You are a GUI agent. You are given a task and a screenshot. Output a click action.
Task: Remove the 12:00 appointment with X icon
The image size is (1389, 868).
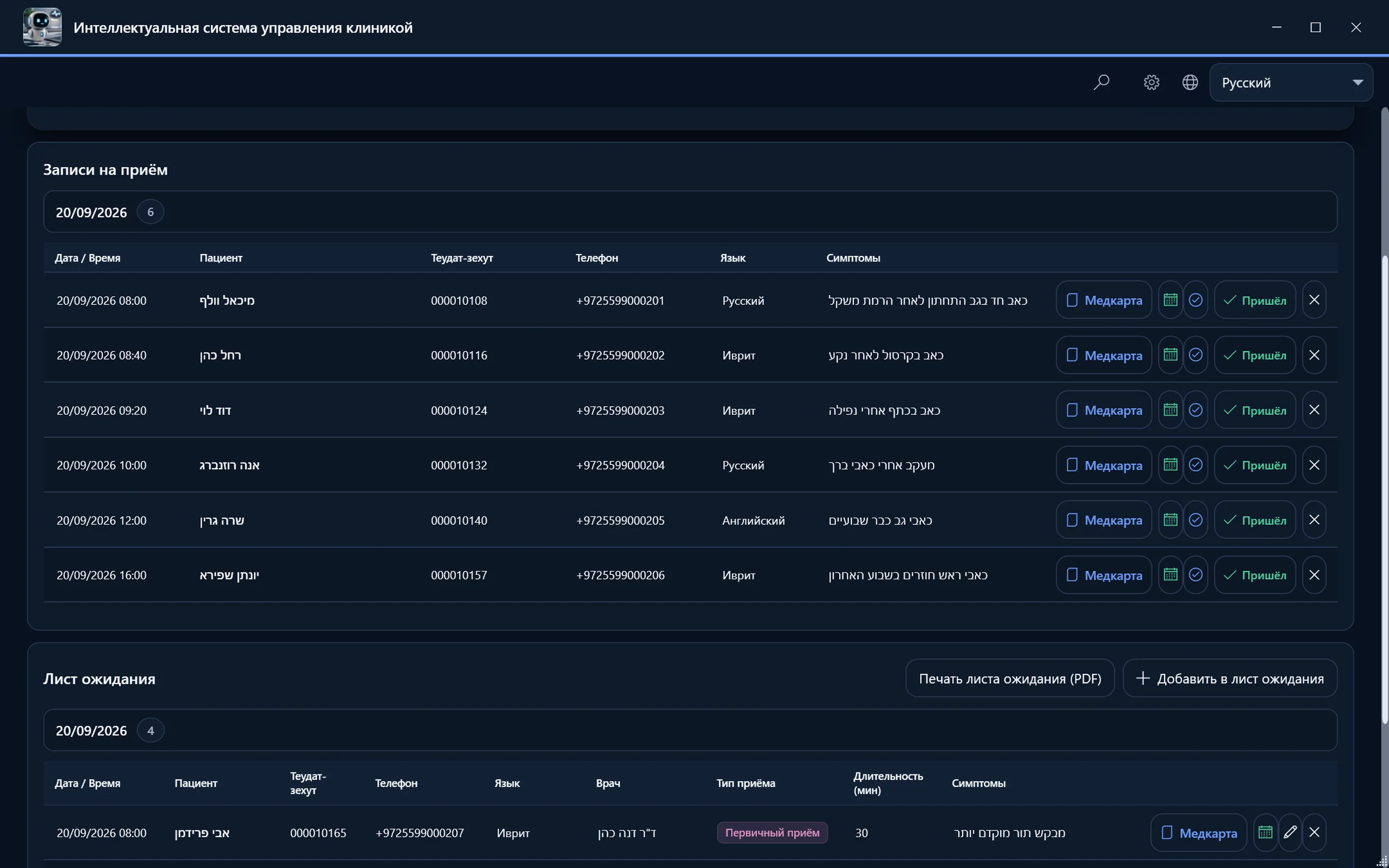[1314, 519]
